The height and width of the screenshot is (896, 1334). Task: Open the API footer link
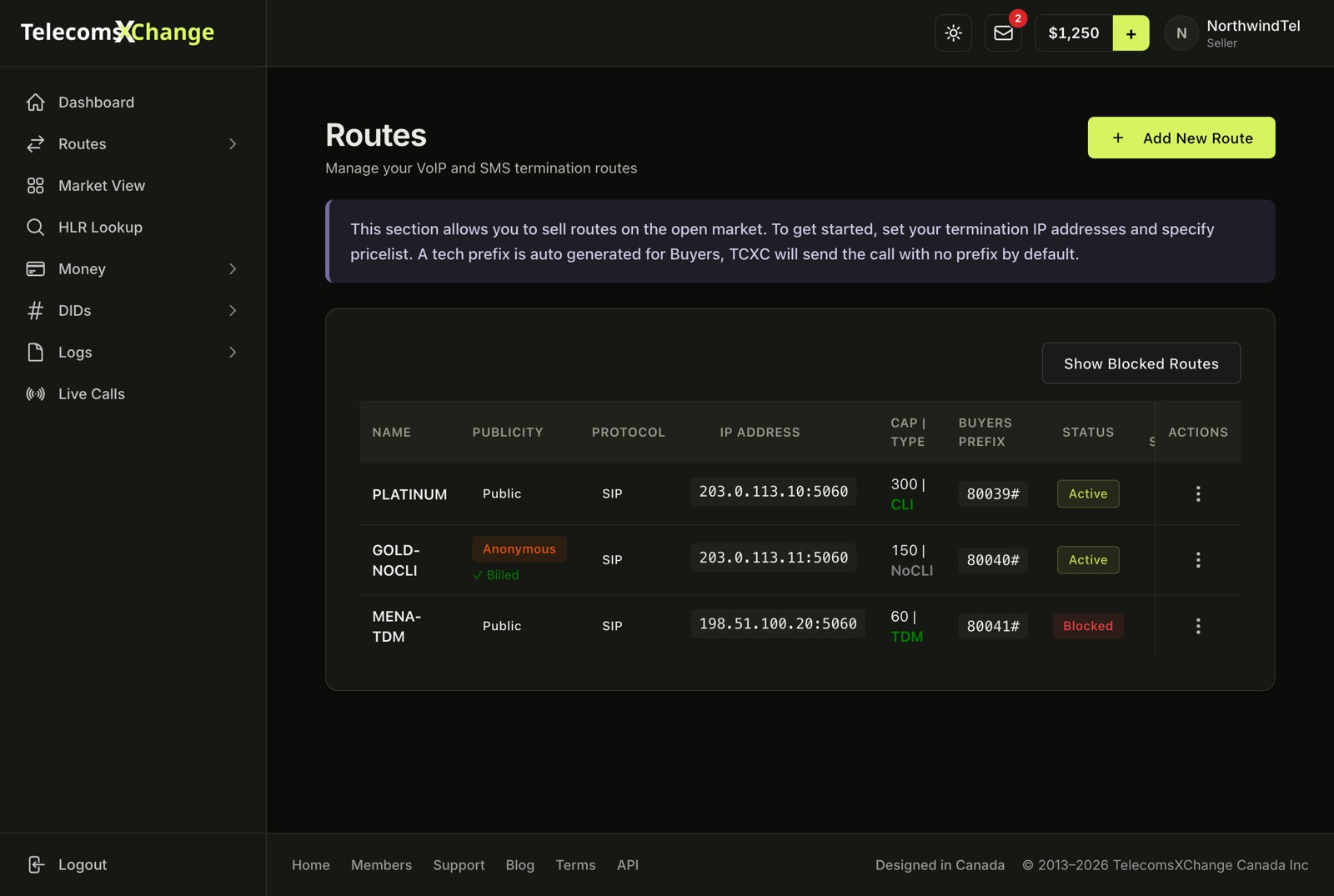(x=628, y=865)
